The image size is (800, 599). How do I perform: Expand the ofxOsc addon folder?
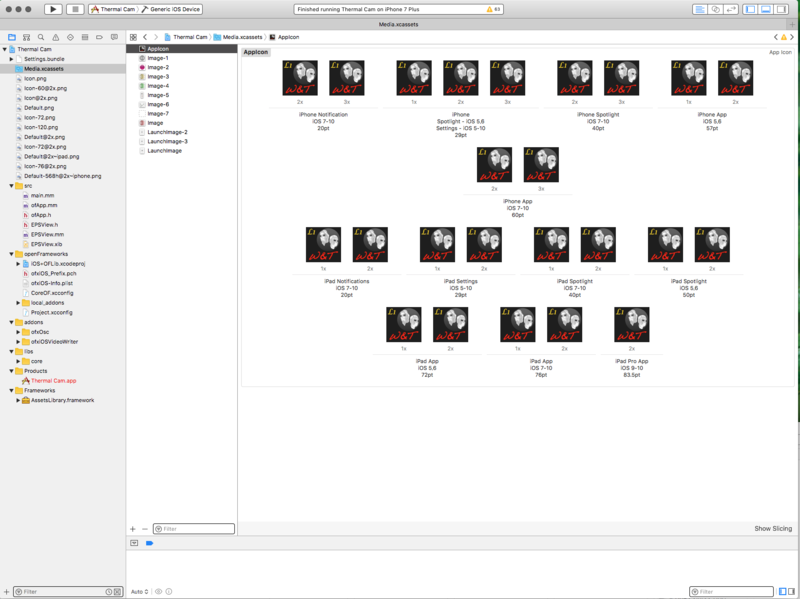18,332
